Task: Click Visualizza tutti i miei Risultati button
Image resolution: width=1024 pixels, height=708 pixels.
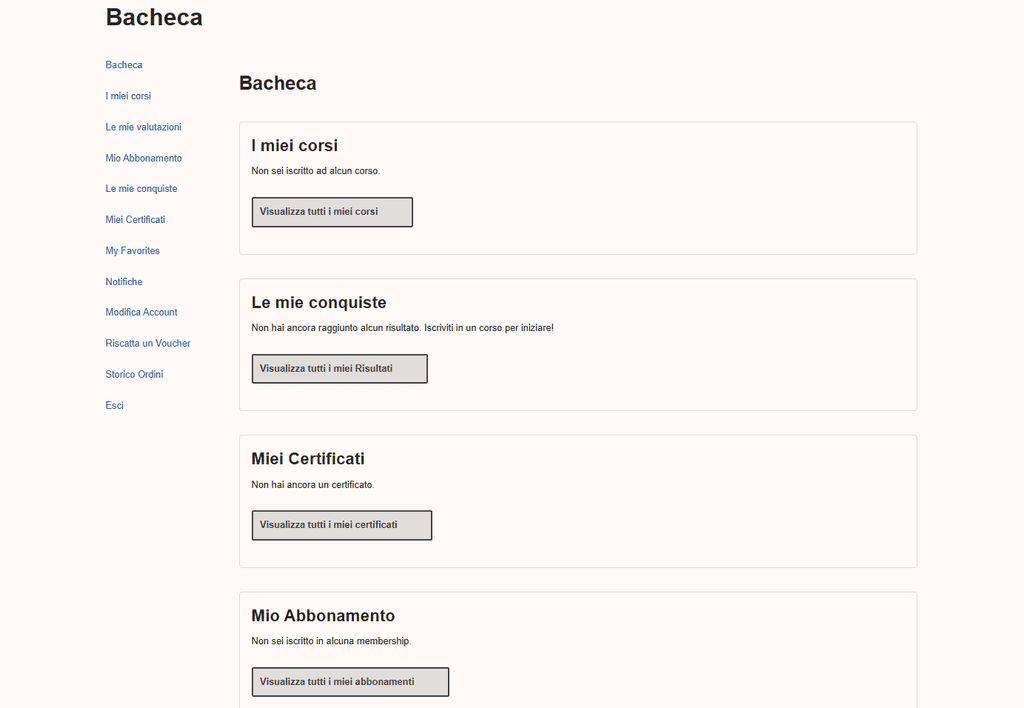Action: point(340,369)
